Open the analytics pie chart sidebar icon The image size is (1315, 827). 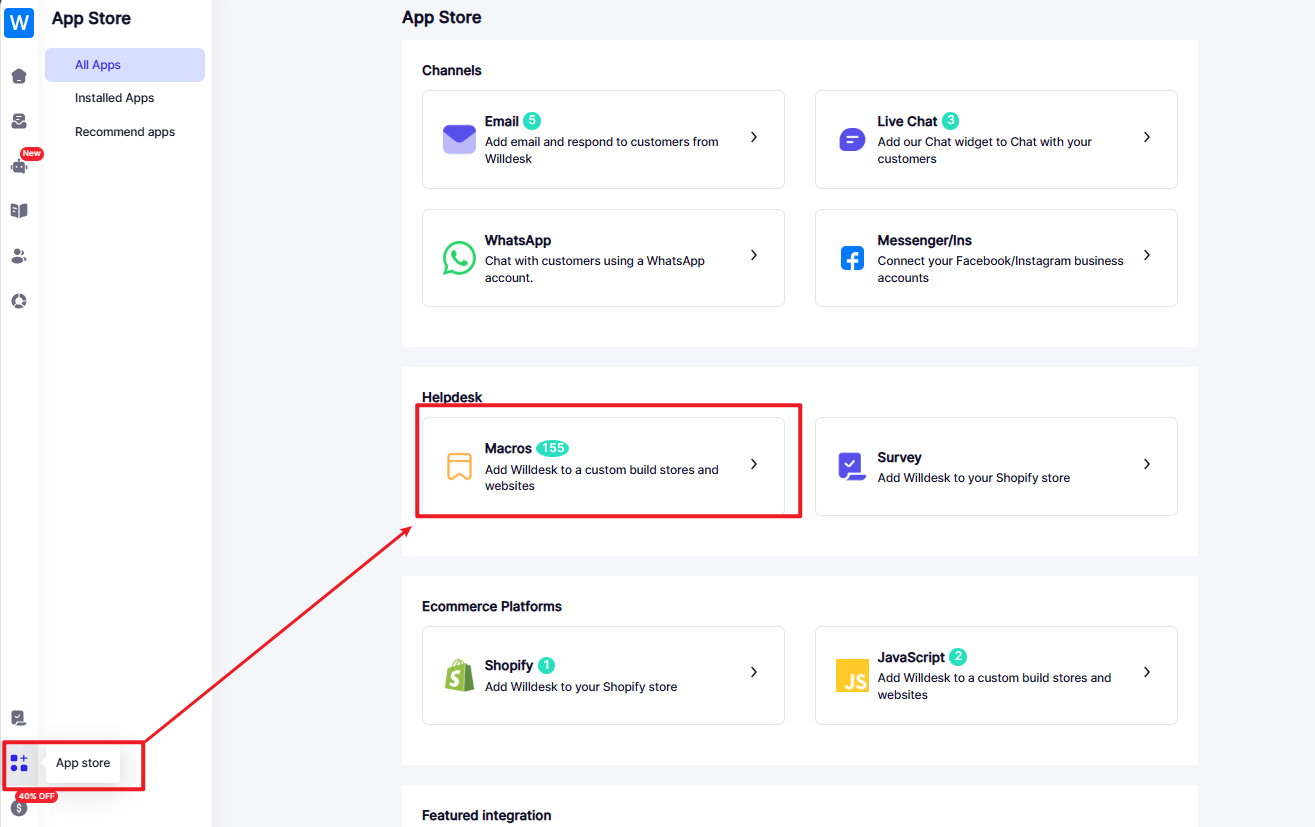pos(19,301)
